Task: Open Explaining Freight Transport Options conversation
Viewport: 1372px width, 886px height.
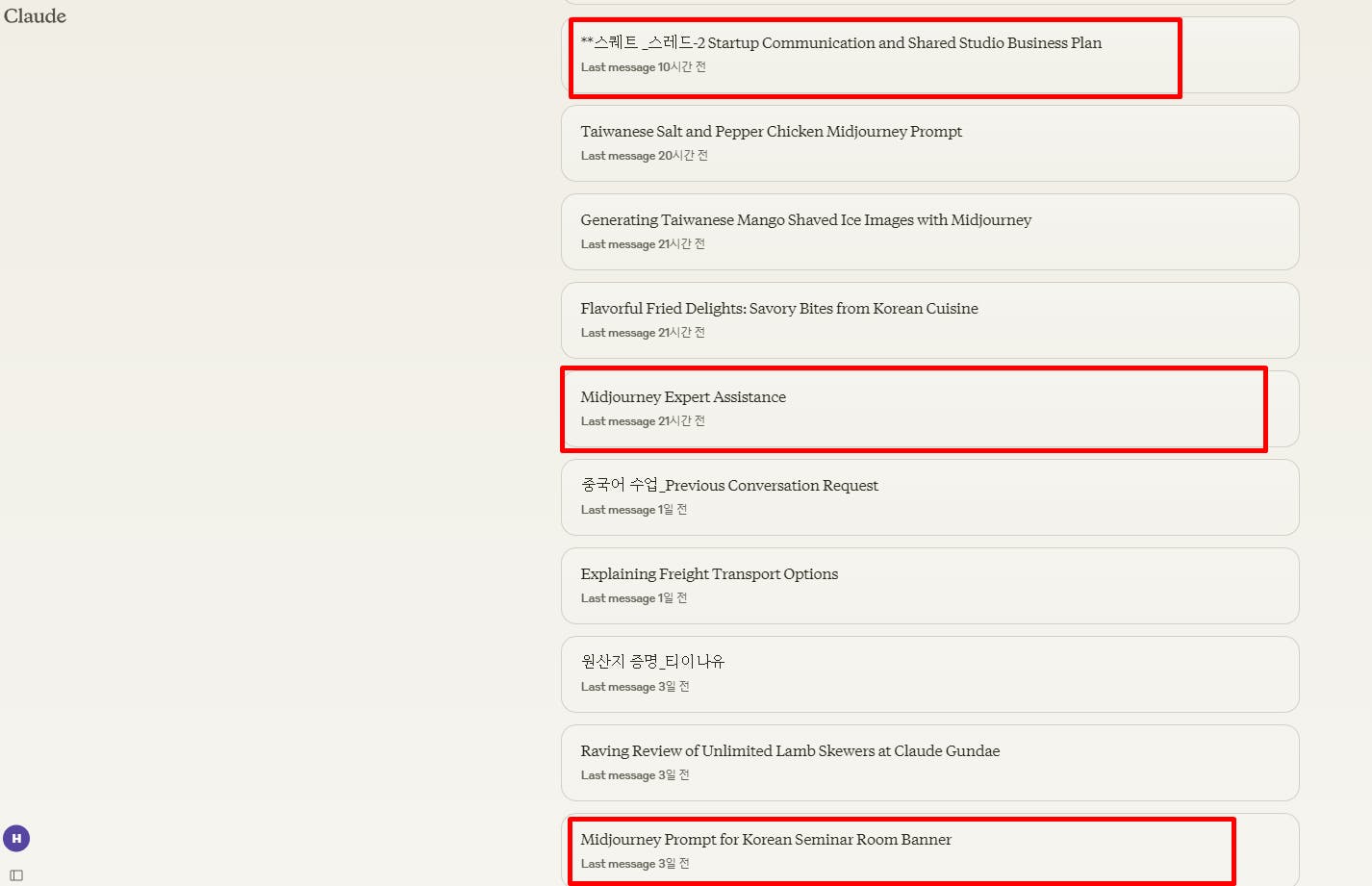Action: coord(930,586)
